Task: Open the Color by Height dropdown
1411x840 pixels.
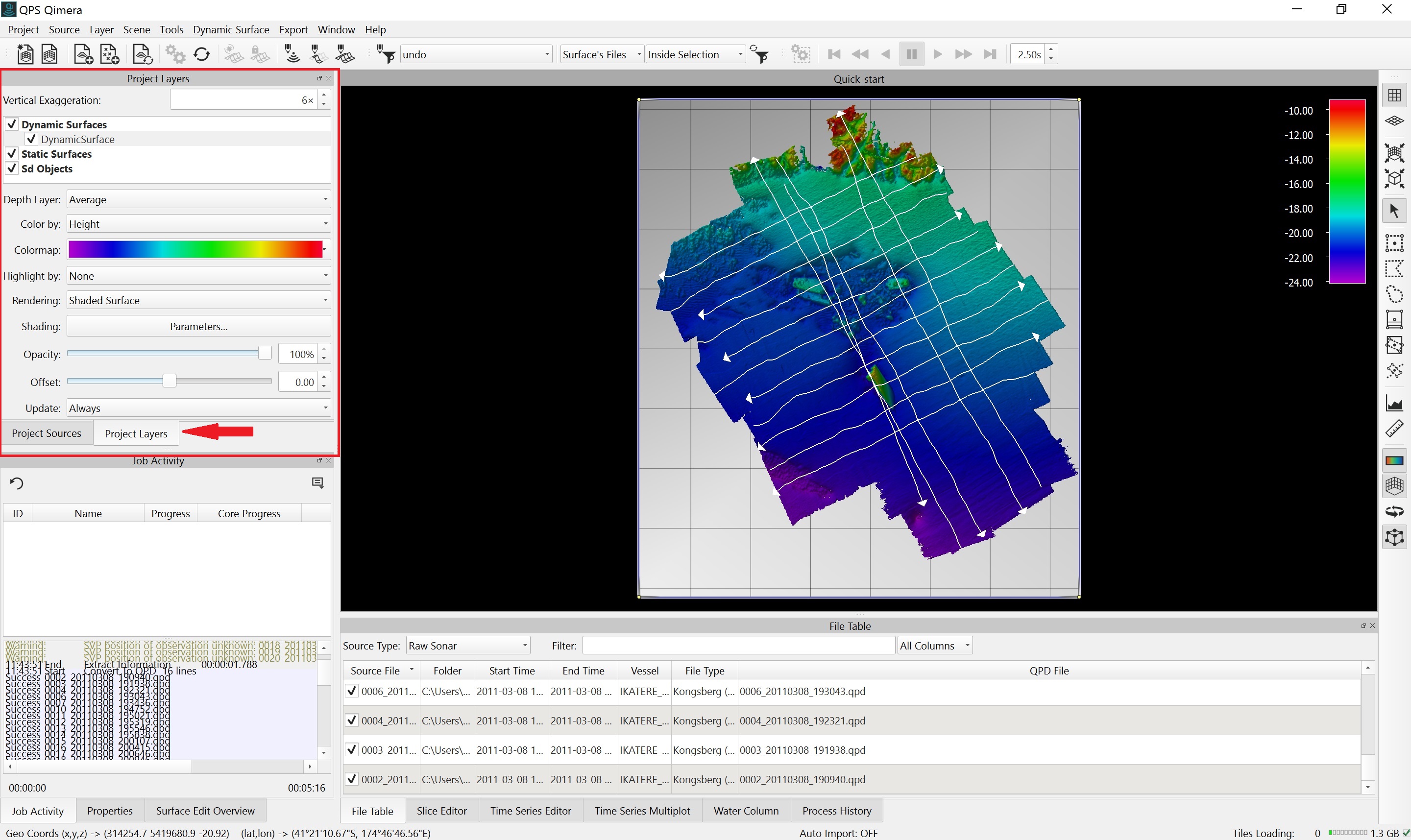Action: coord(198,224)
